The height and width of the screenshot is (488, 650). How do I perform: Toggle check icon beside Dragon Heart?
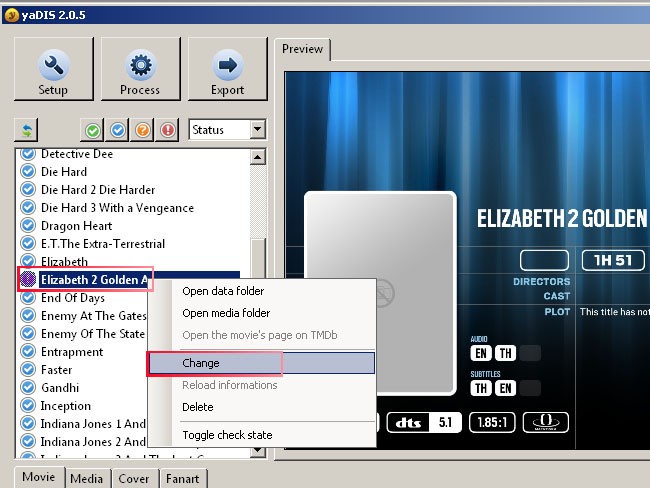pyautogui.click(x=28, y=225)
